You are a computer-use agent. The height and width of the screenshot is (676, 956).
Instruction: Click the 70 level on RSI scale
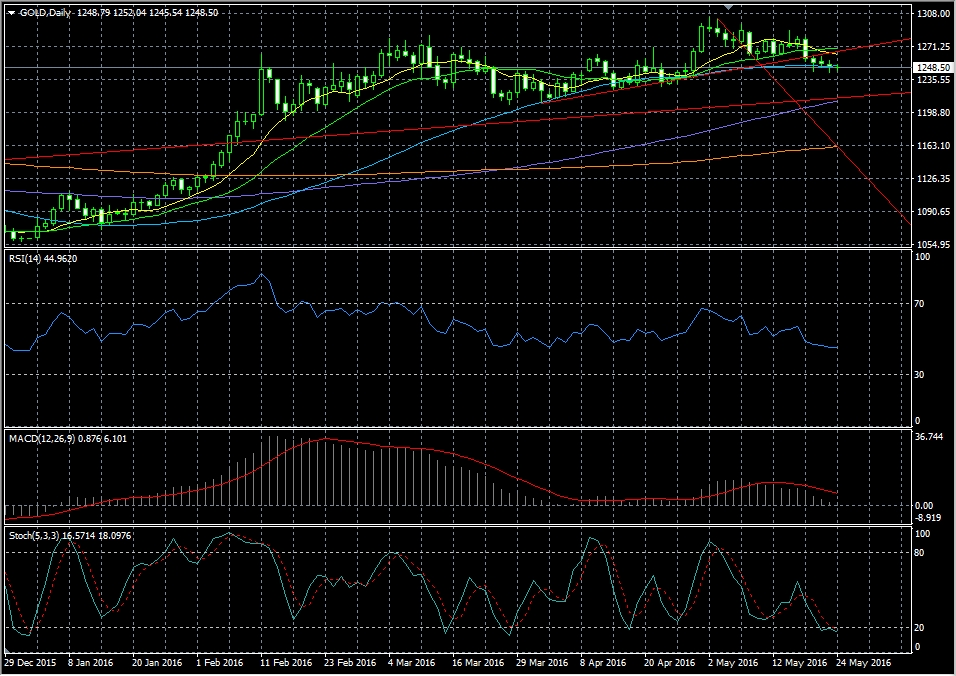click(x=921, y=303)
